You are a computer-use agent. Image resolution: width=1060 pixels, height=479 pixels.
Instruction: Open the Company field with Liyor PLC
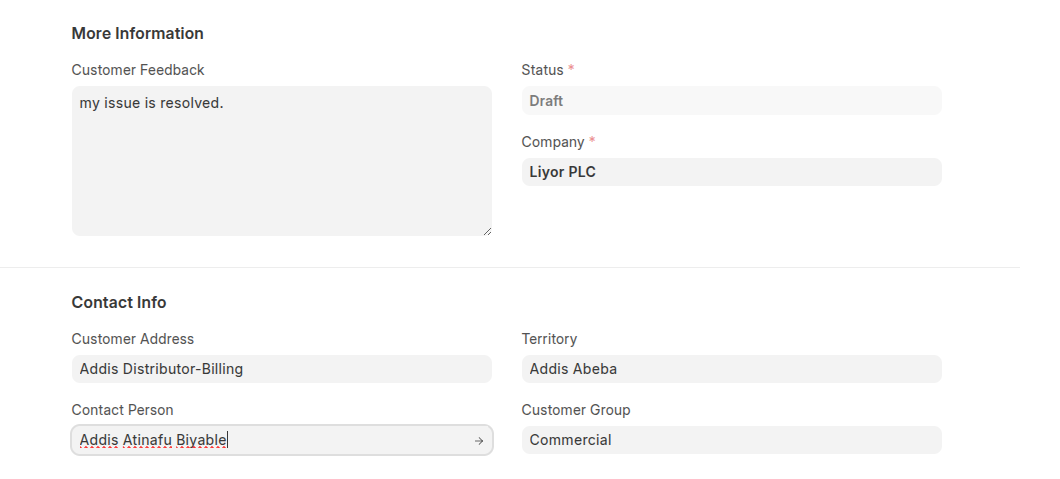[x=731, y=172]
